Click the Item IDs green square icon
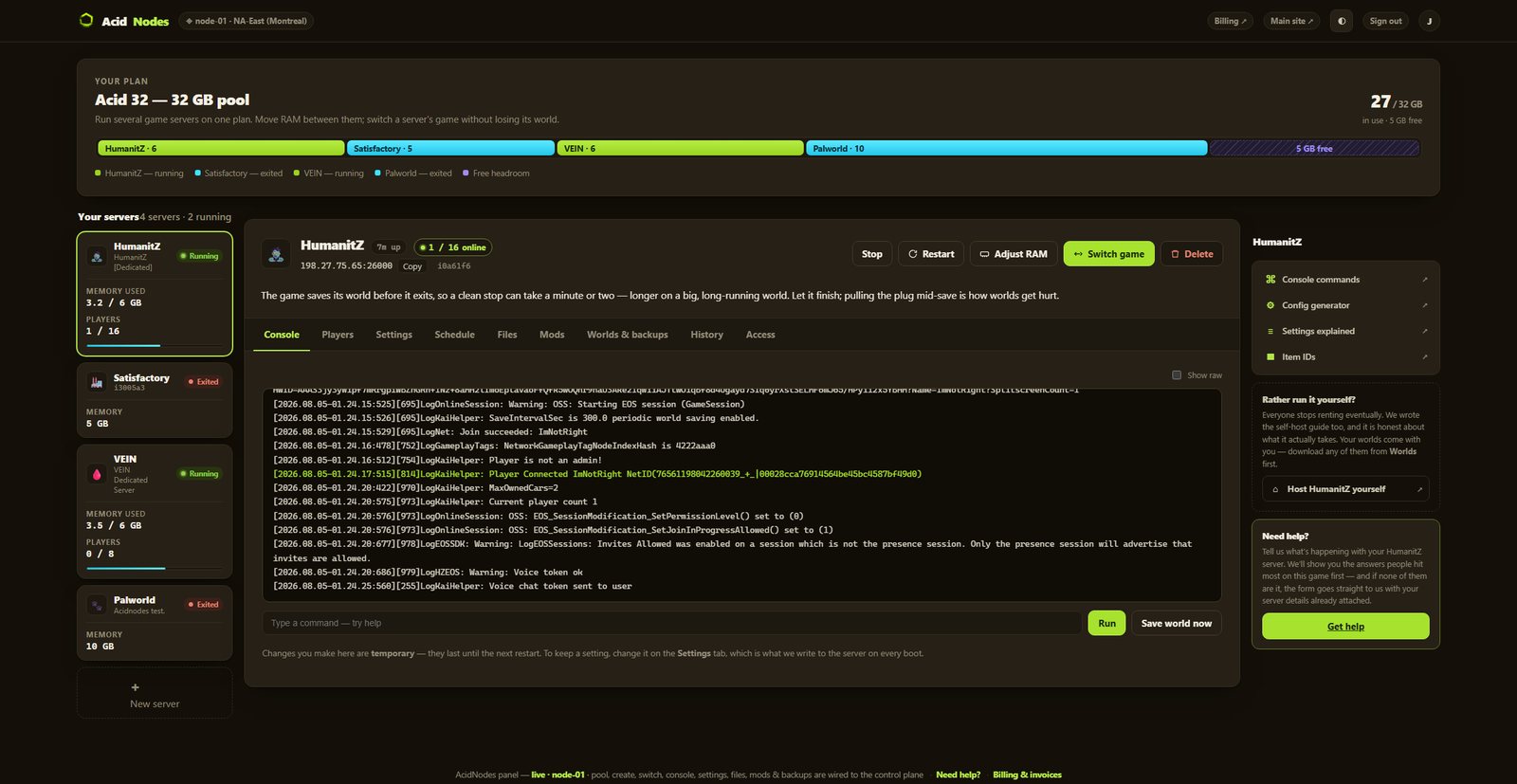 click(1270, 356)
